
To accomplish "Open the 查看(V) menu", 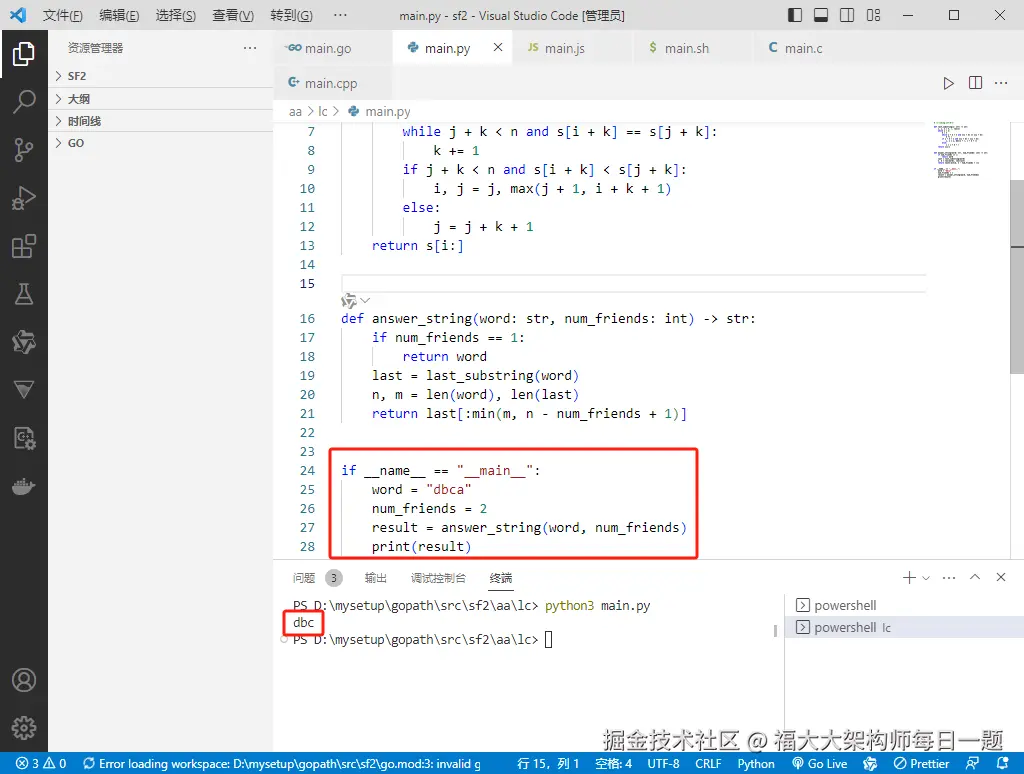I will [x=233, y=15].
